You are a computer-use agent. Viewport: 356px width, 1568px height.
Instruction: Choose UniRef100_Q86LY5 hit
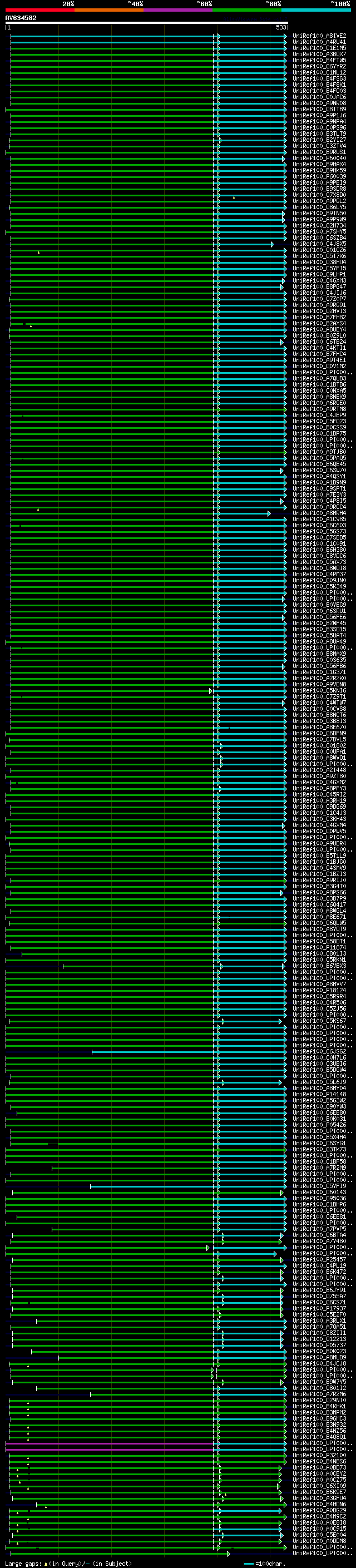319,207
